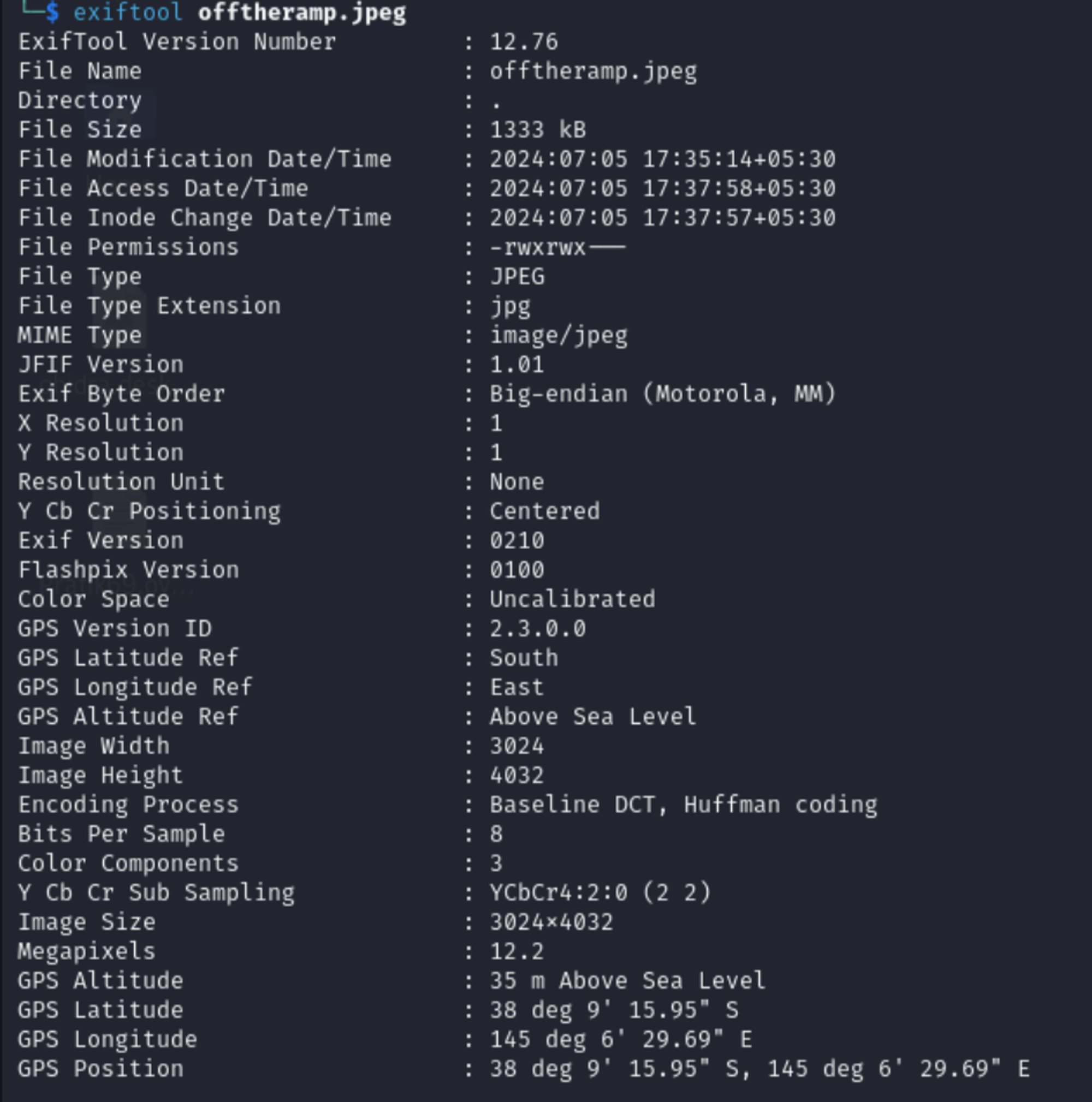Click the Encoding Process value
Screen dimensions: 1092x1102
(x=683, y=805)
